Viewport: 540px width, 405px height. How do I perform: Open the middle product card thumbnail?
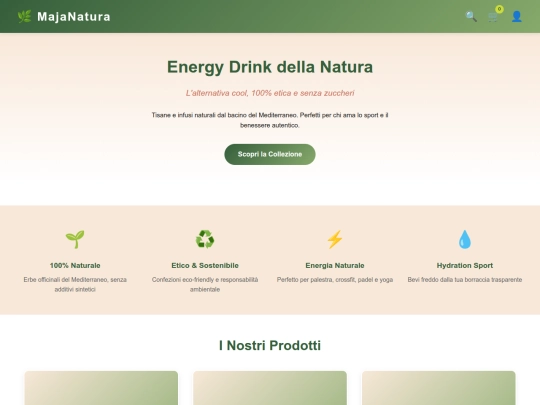pos(270,388)
